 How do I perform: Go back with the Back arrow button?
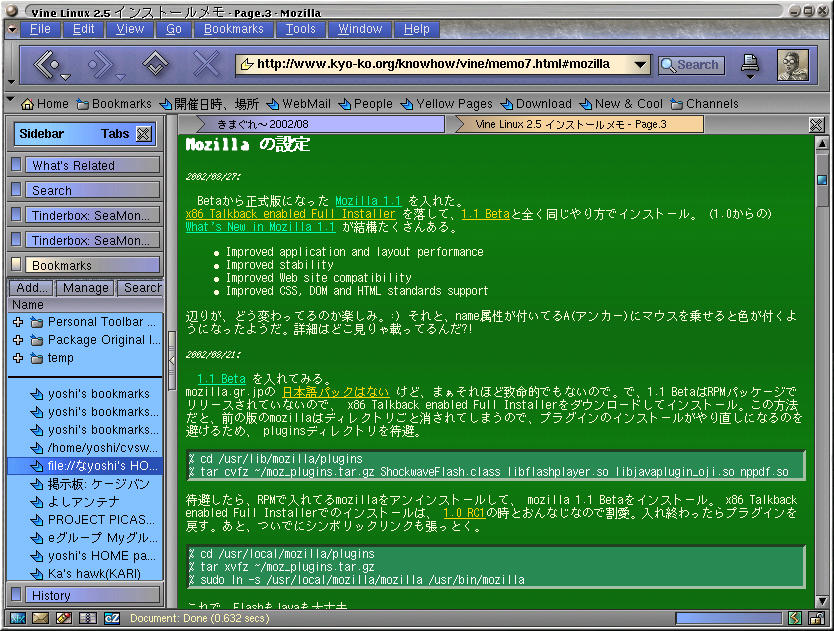coord(47,64)
